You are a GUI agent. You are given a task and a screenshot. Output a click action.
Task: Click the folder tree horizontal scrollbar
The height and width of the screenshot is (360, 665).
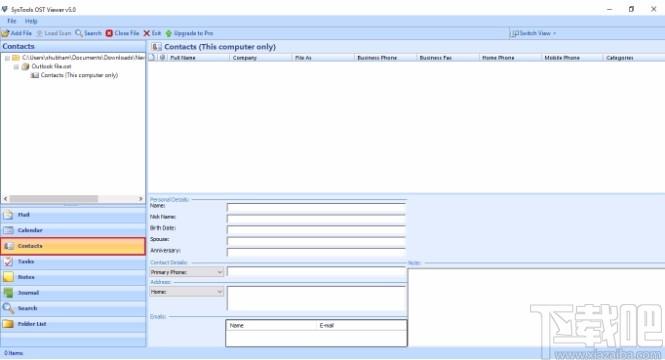73,198
